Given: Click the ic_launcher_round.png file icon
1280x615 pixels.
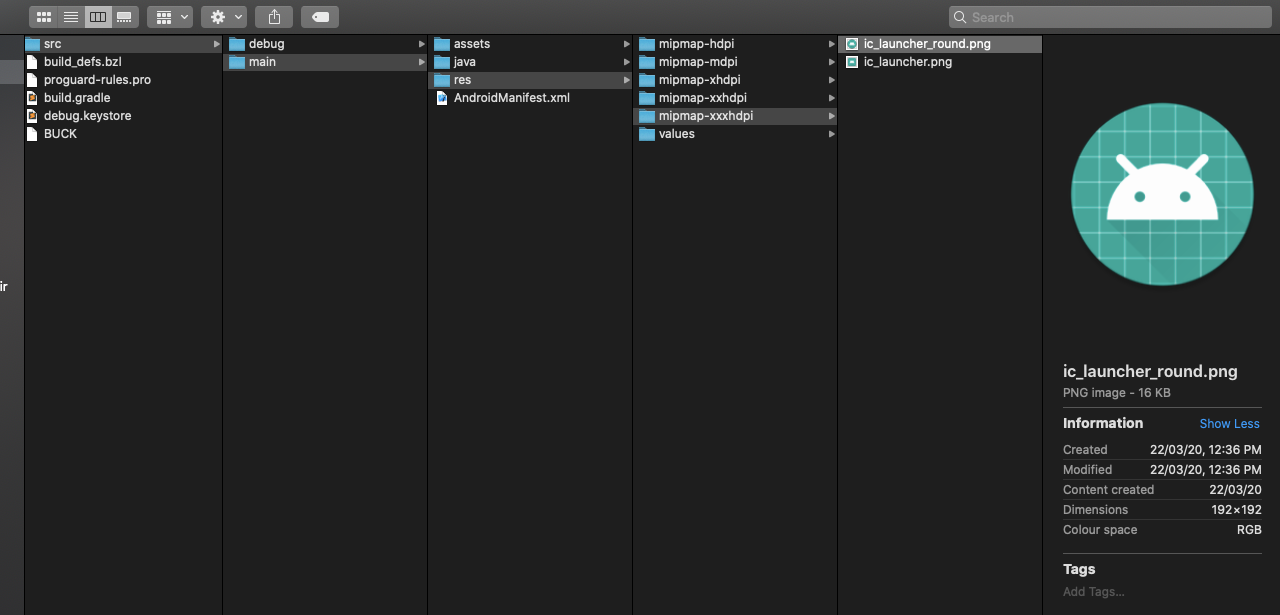Looking at the screenshot, I should point(852,44).
